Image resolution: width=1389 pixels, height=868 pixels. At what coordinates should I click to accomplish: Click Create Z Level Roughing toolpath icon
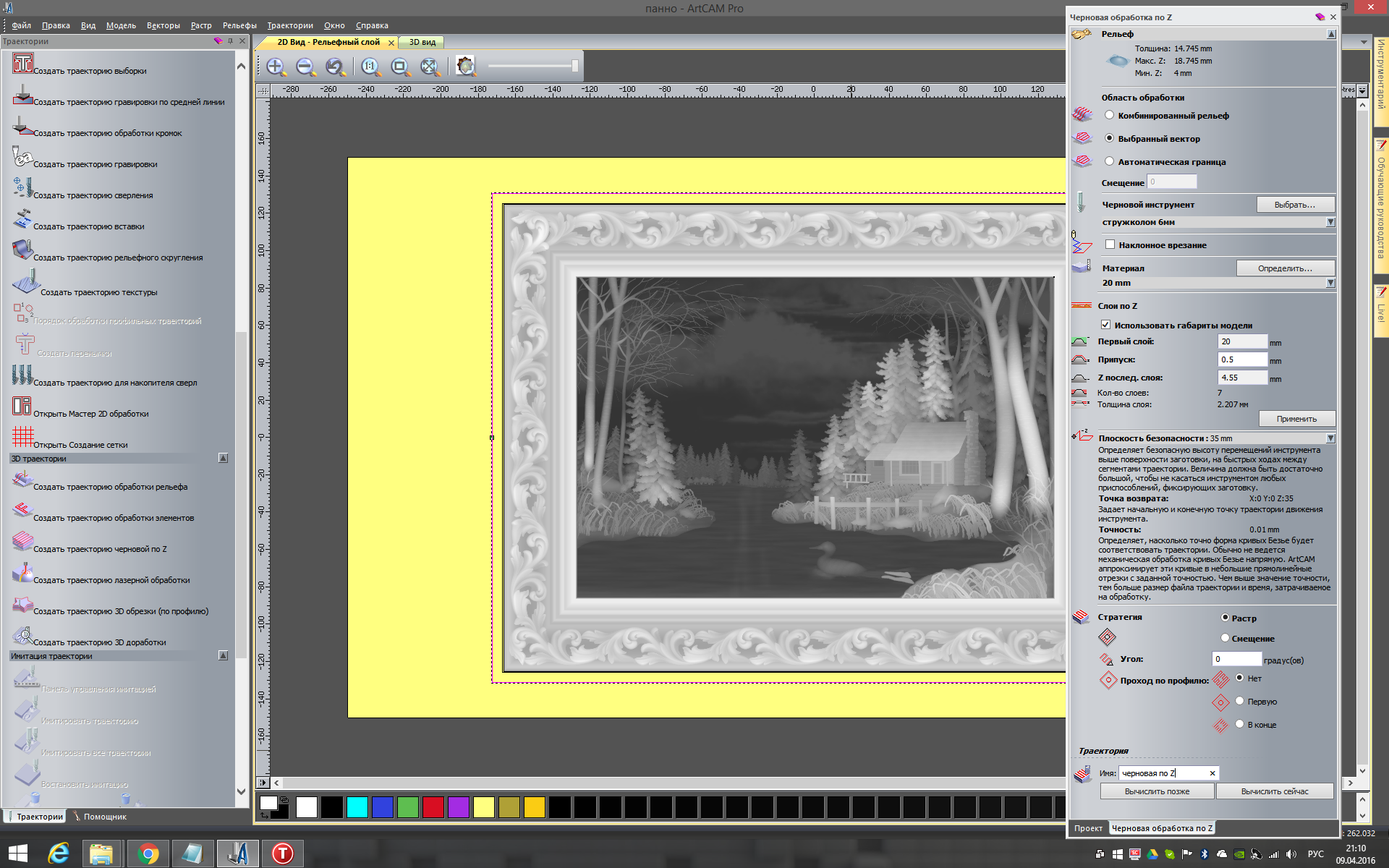click(x=22, y=542)
